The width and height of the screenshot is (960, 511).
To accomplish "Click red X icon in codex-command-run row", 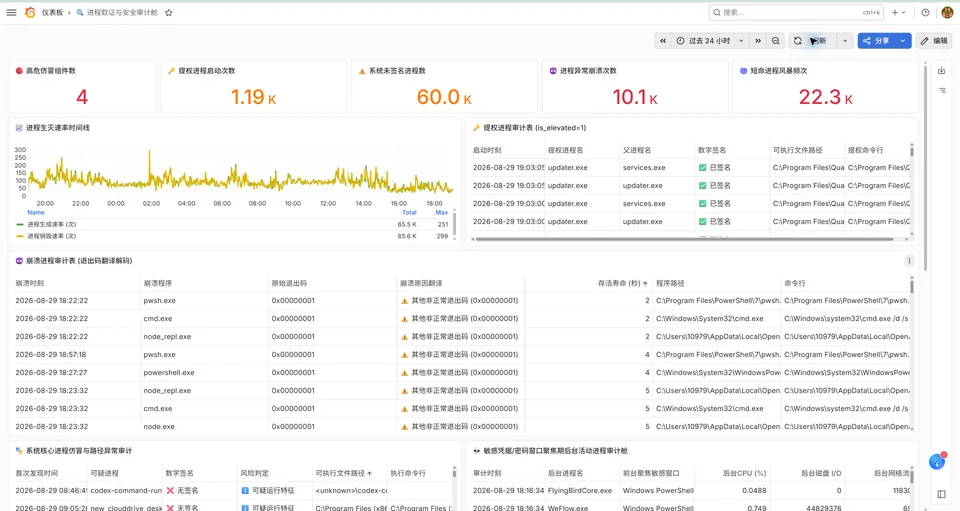I will [170, 490].
